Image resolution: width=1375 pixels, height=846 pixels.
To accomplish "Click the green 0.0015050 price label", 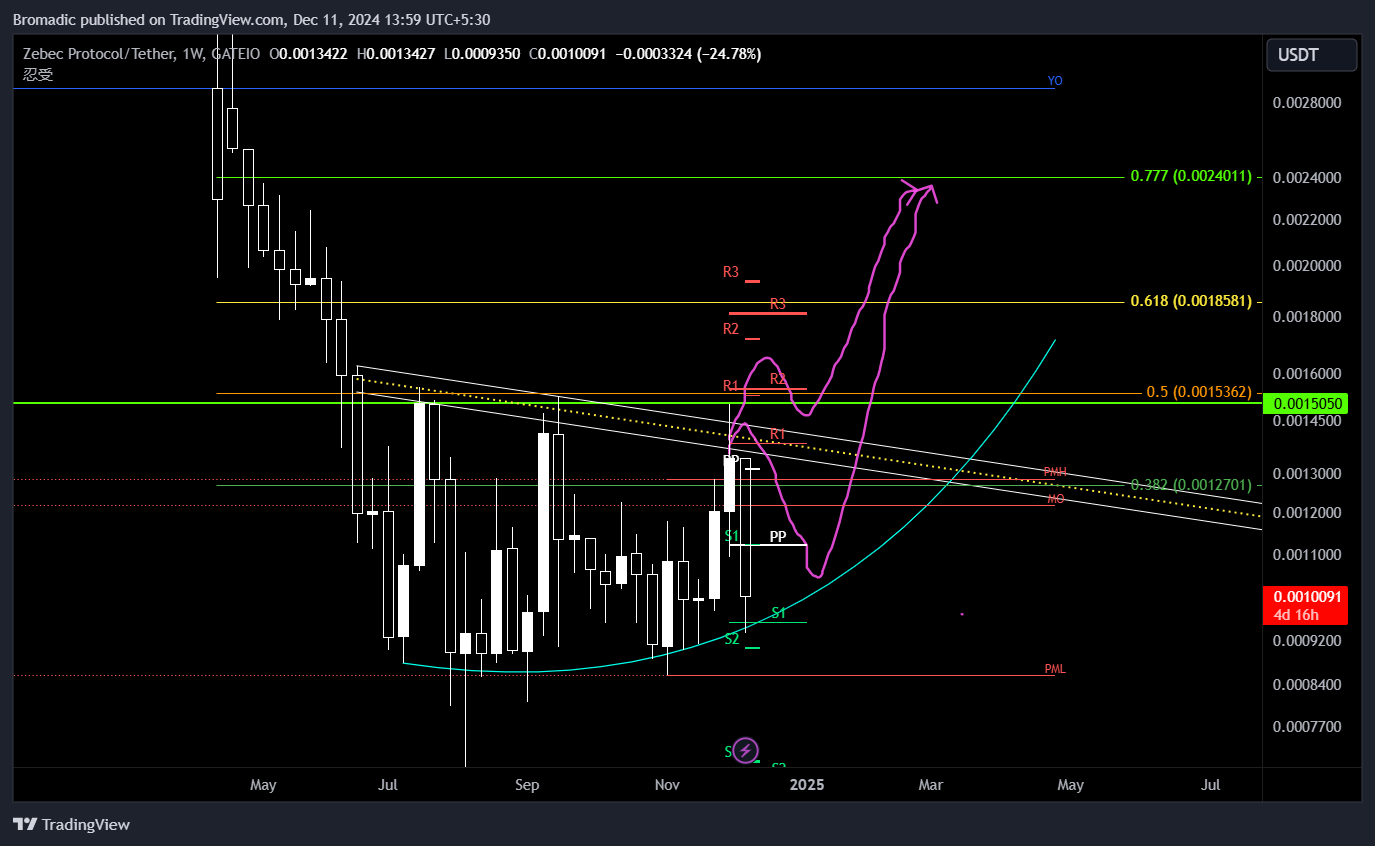I will 1306,404.
